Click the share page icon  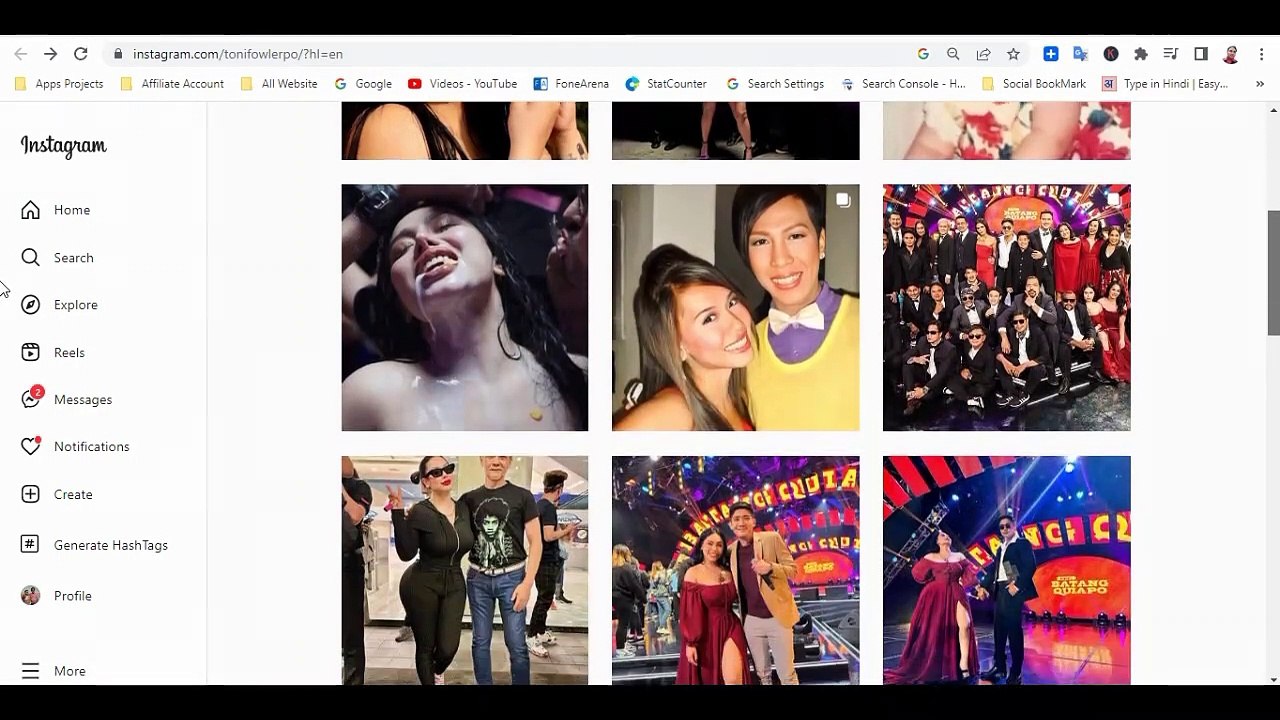point(983,54)
